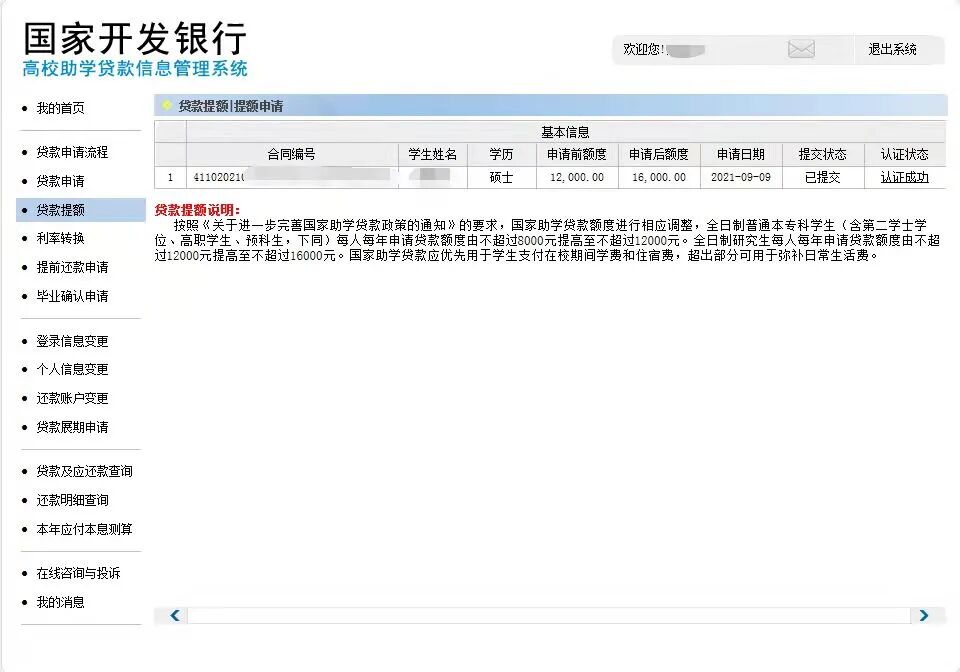
Task: Click the left scroll arrow
Action: (174, 615)
